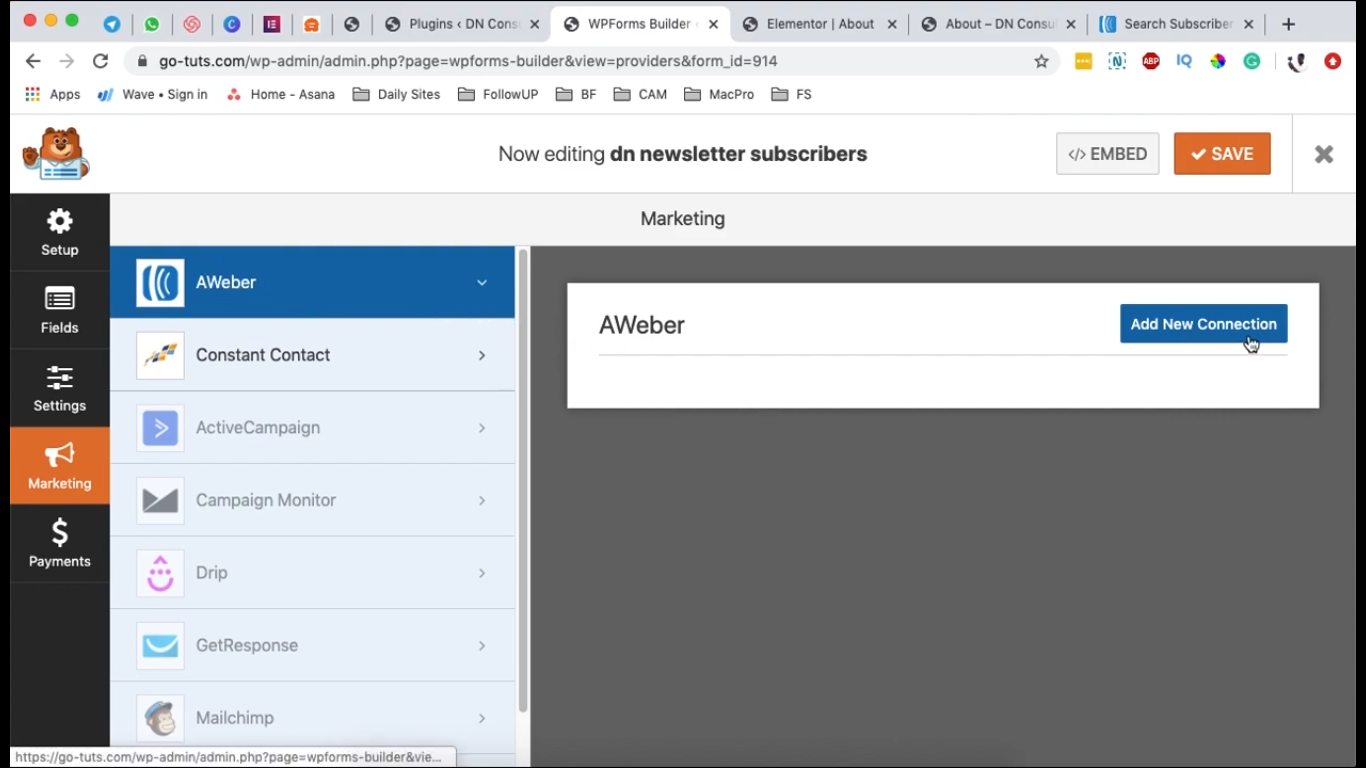Viewport: 1366px width, 768px height.
Task: Click the provider list scrollbar
Action: click(x=522, y=480)
